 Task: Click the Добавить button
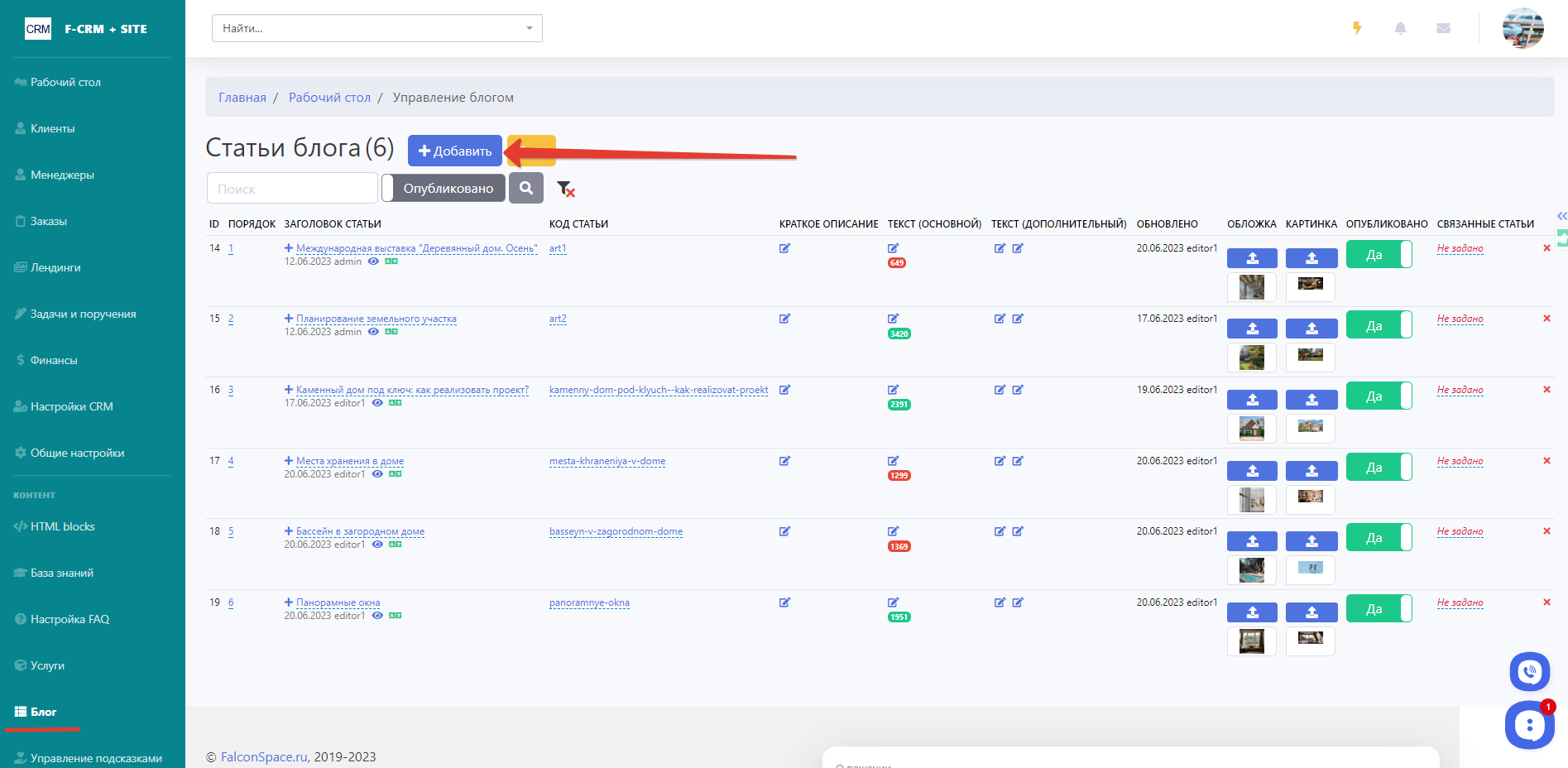[x=454, y=151]
